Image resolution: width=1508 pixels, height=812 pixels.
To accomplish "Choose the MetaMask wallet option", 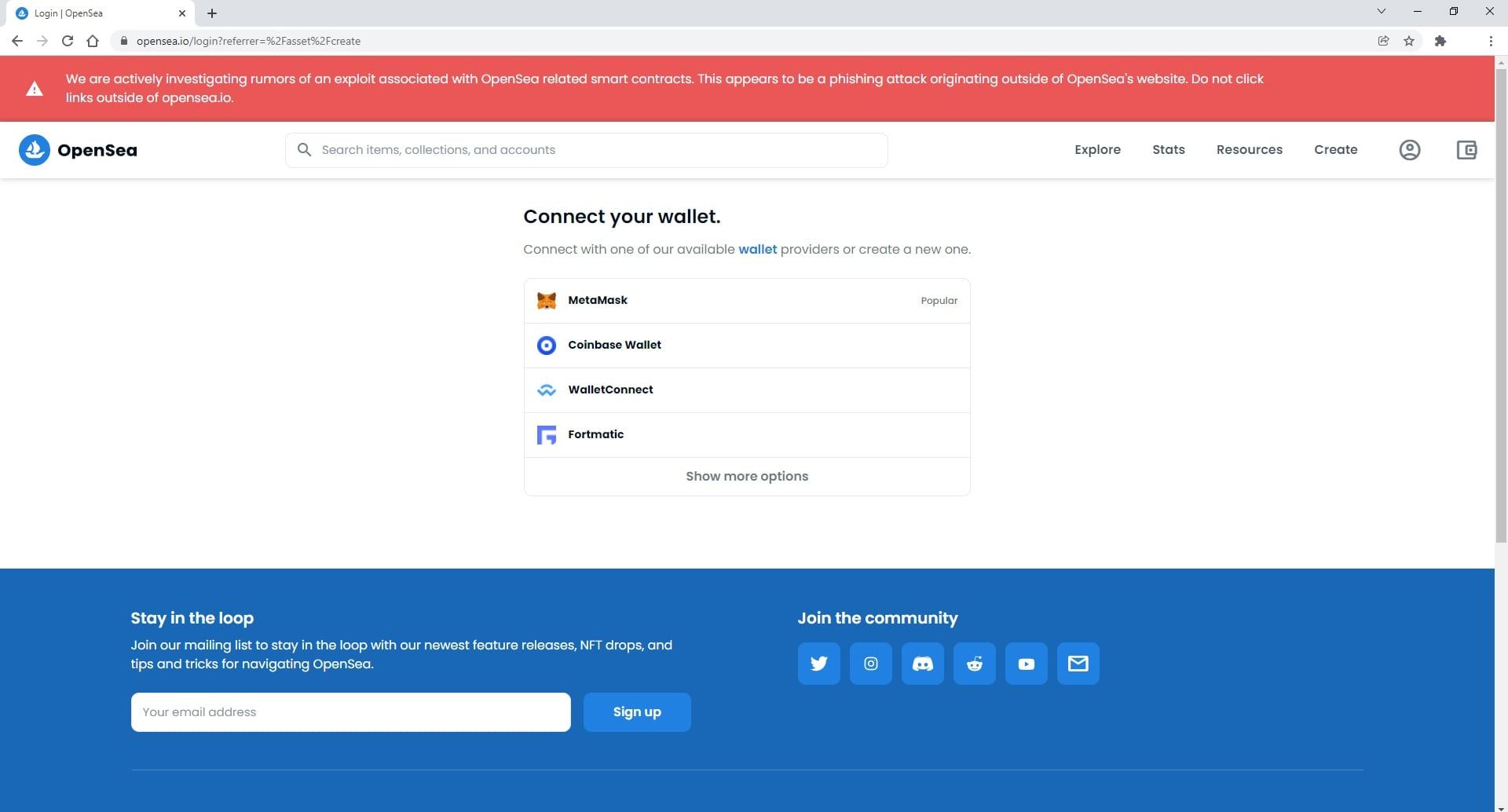I will (x=747, y=301).
